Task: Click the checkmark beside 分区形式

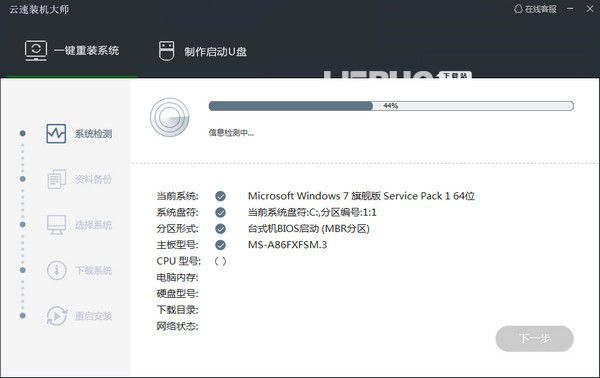Action: point(220,229)
